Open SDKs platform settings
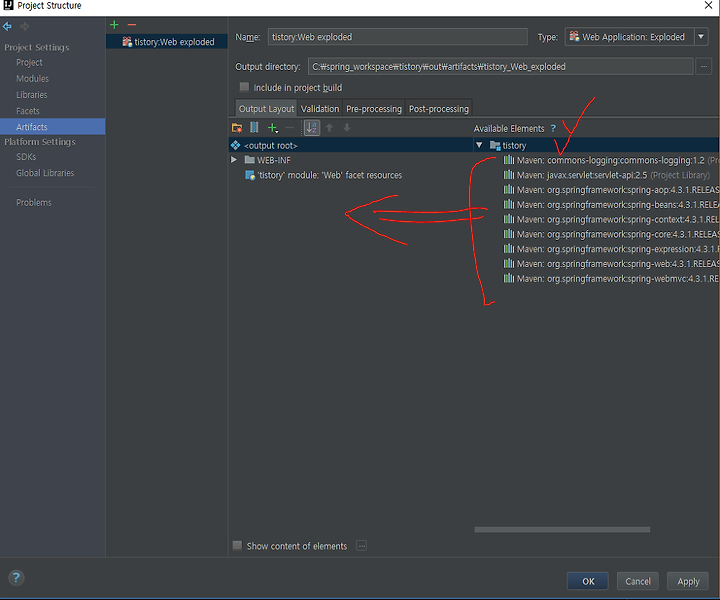The height and width of the screenshot is (600, 720). 26,157
